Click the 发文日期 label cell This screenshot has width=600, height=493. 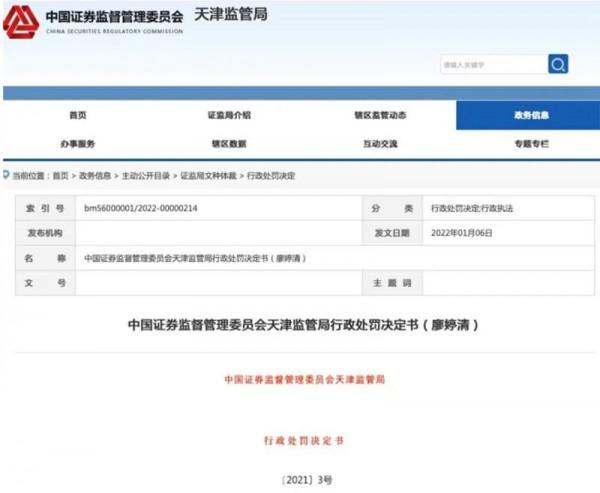tap(392, 233)
